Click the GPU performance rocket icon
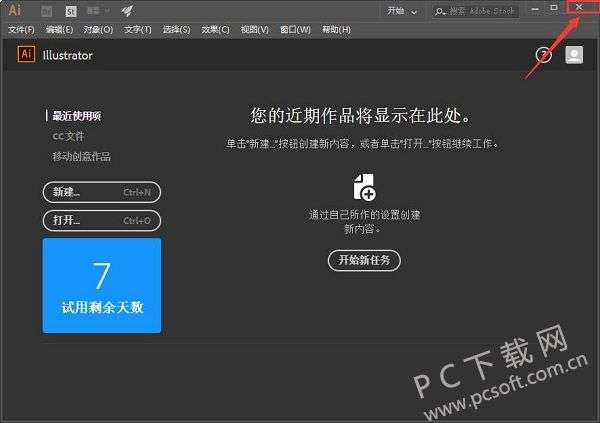Viewport: 600px width, 423px height. pos(127,11)
